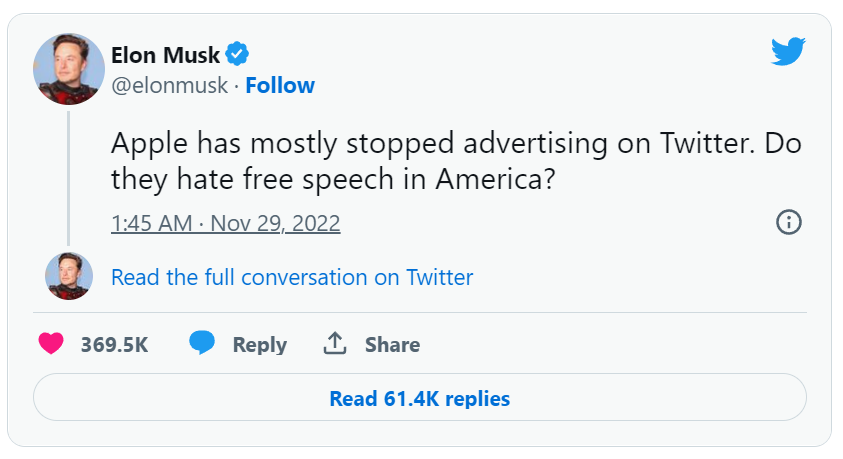Click the tweet text about Apple advertising
843x459 pixels.
click(x=456, y=162)
